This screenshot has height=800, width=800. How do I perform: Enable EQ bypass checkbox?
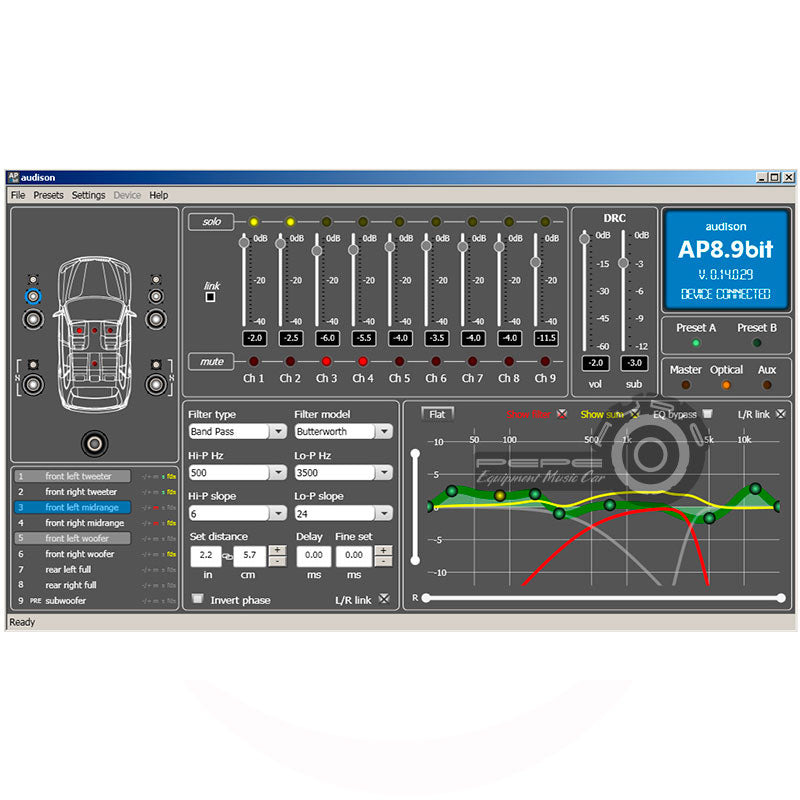(x=707, y=414)
